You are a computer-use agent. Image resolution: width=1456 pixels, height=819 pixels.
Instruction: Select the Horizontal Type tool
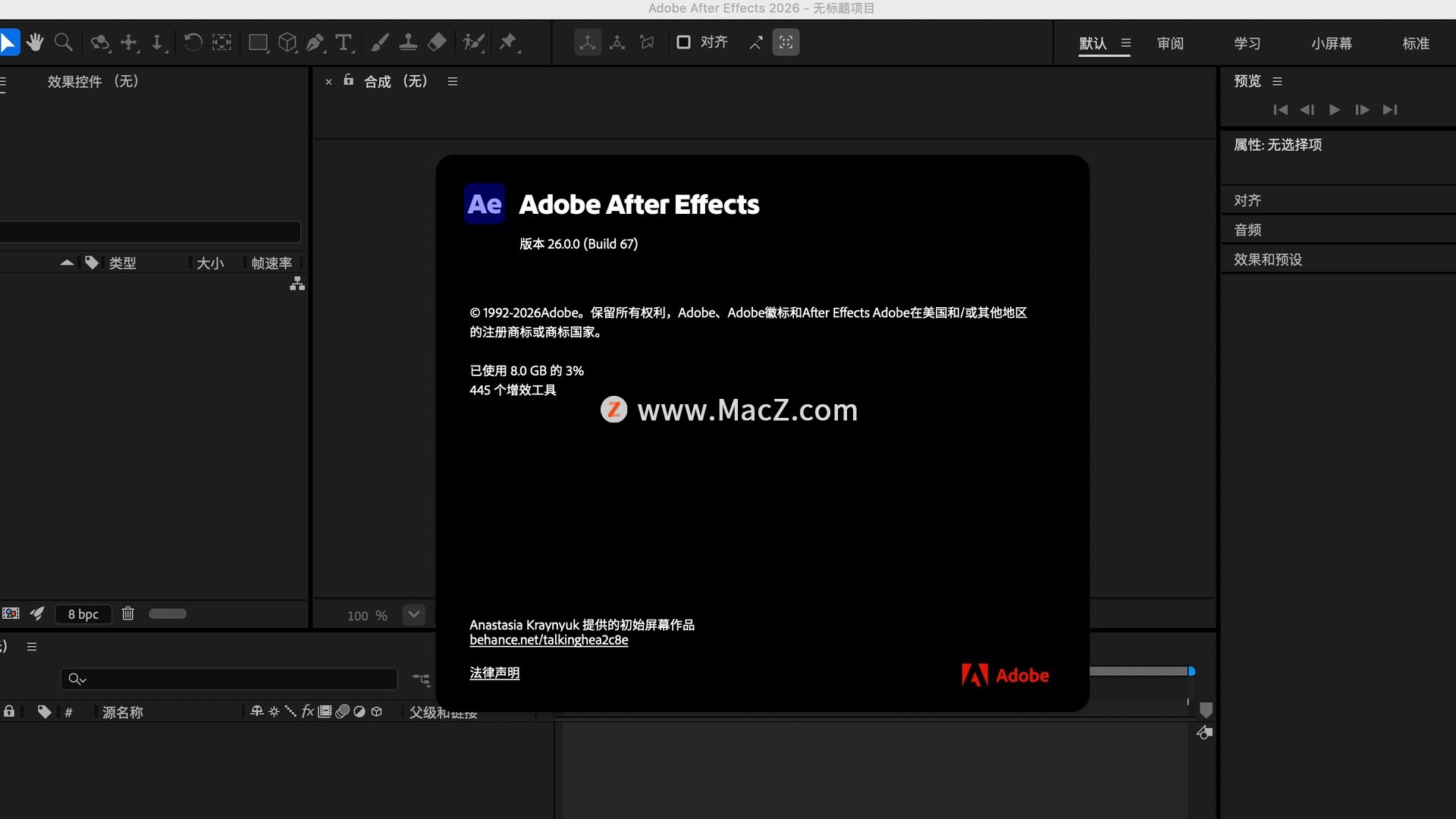(x=344, y=42)
